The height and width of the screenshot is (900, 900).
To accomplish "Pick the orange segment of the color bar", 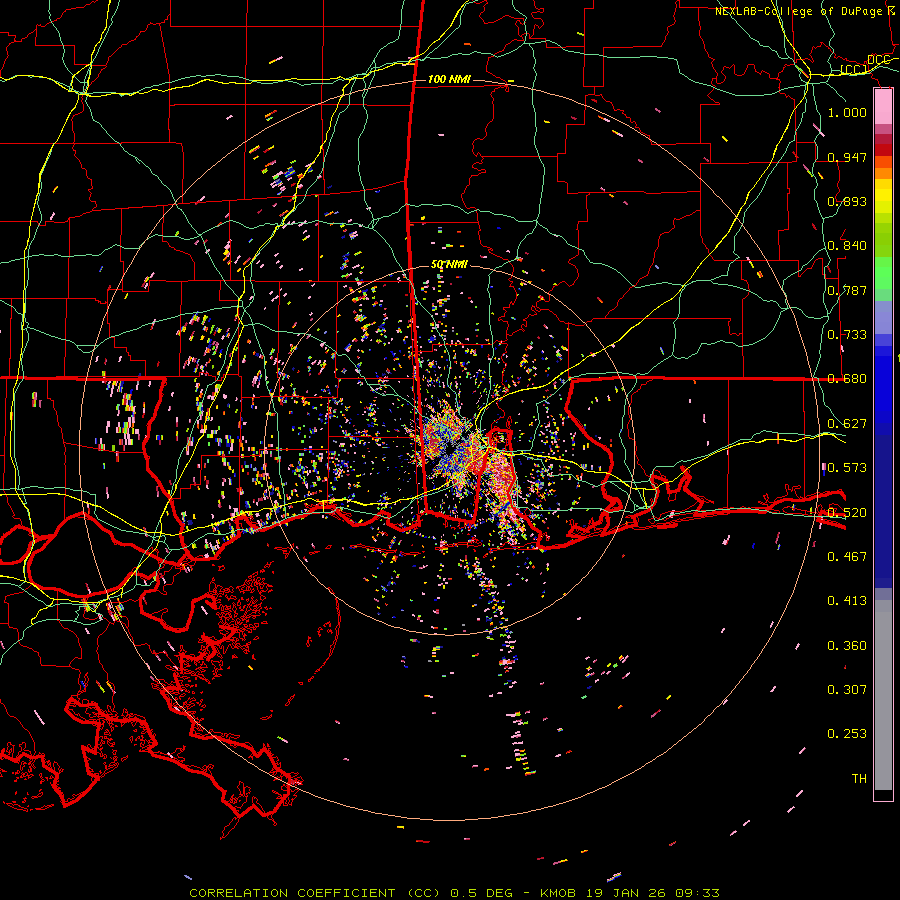I will [883, 173].
